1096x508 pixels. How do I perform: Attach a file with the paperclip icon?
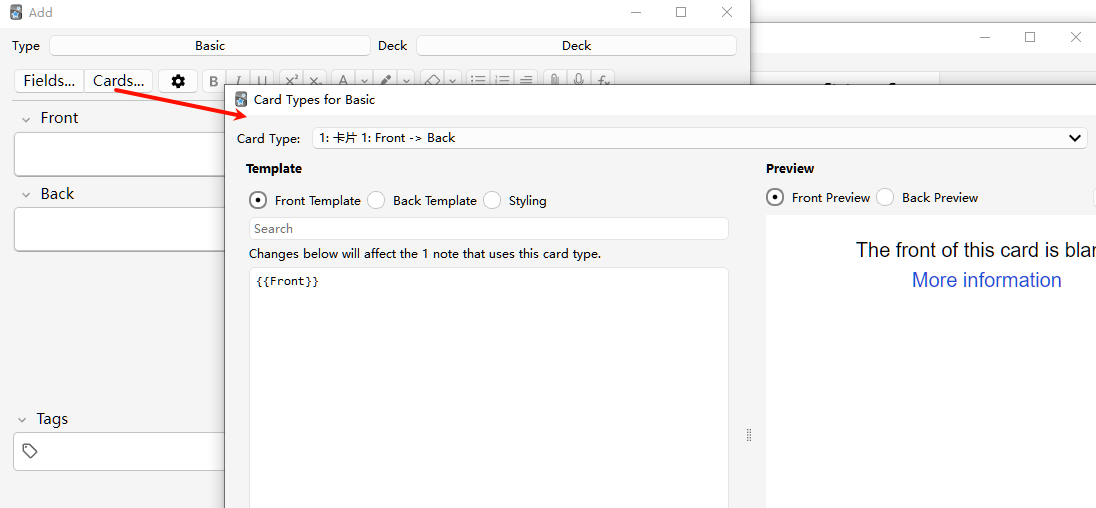(554, 80)
